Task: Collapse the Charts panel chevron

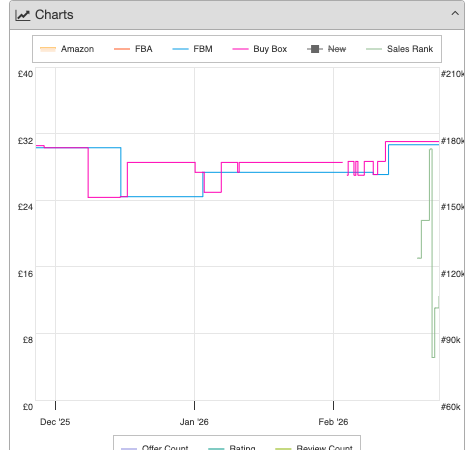Action: pyautogui.click(x=455, y=14)
